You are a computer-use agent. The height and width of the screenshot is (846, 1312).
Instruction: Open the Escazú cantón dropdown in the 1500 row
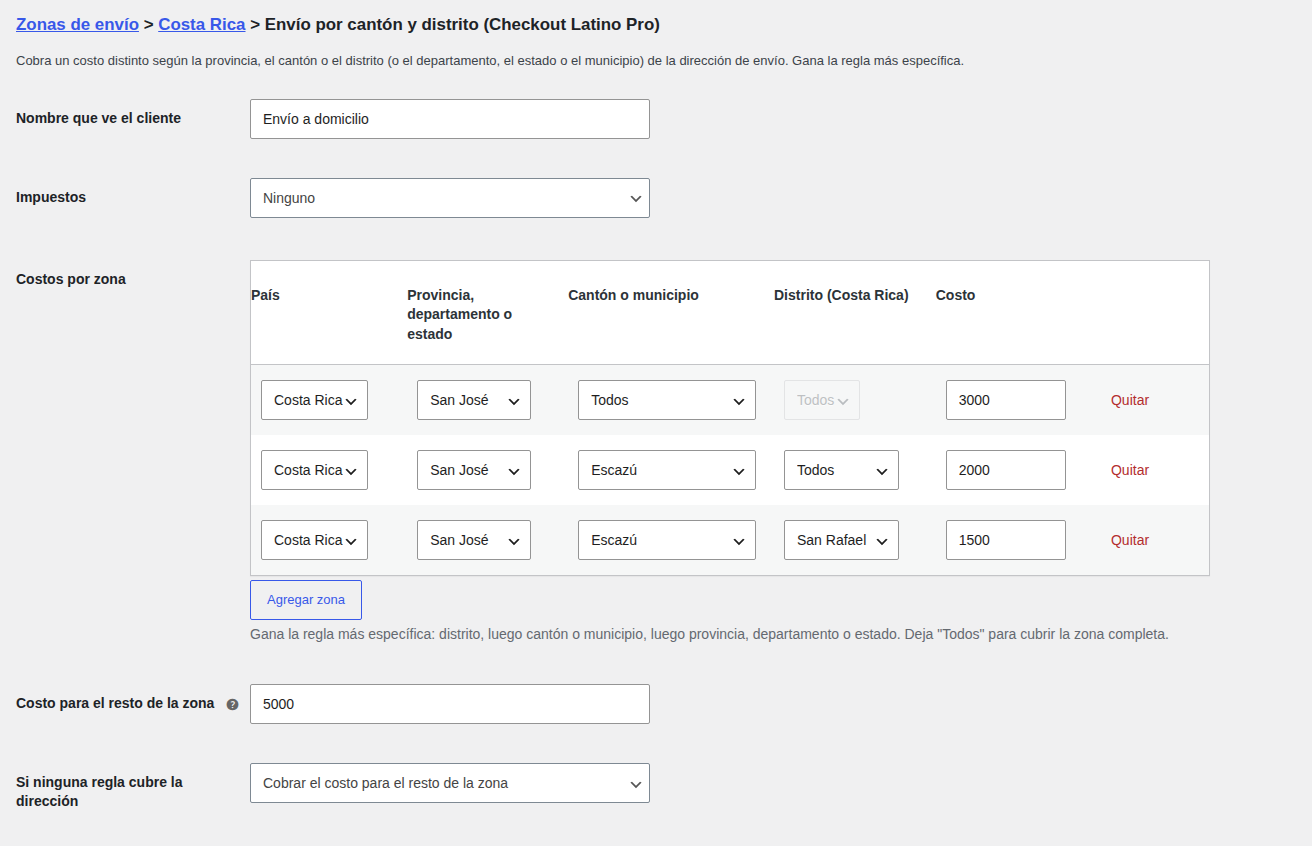(x=667, y=540)
